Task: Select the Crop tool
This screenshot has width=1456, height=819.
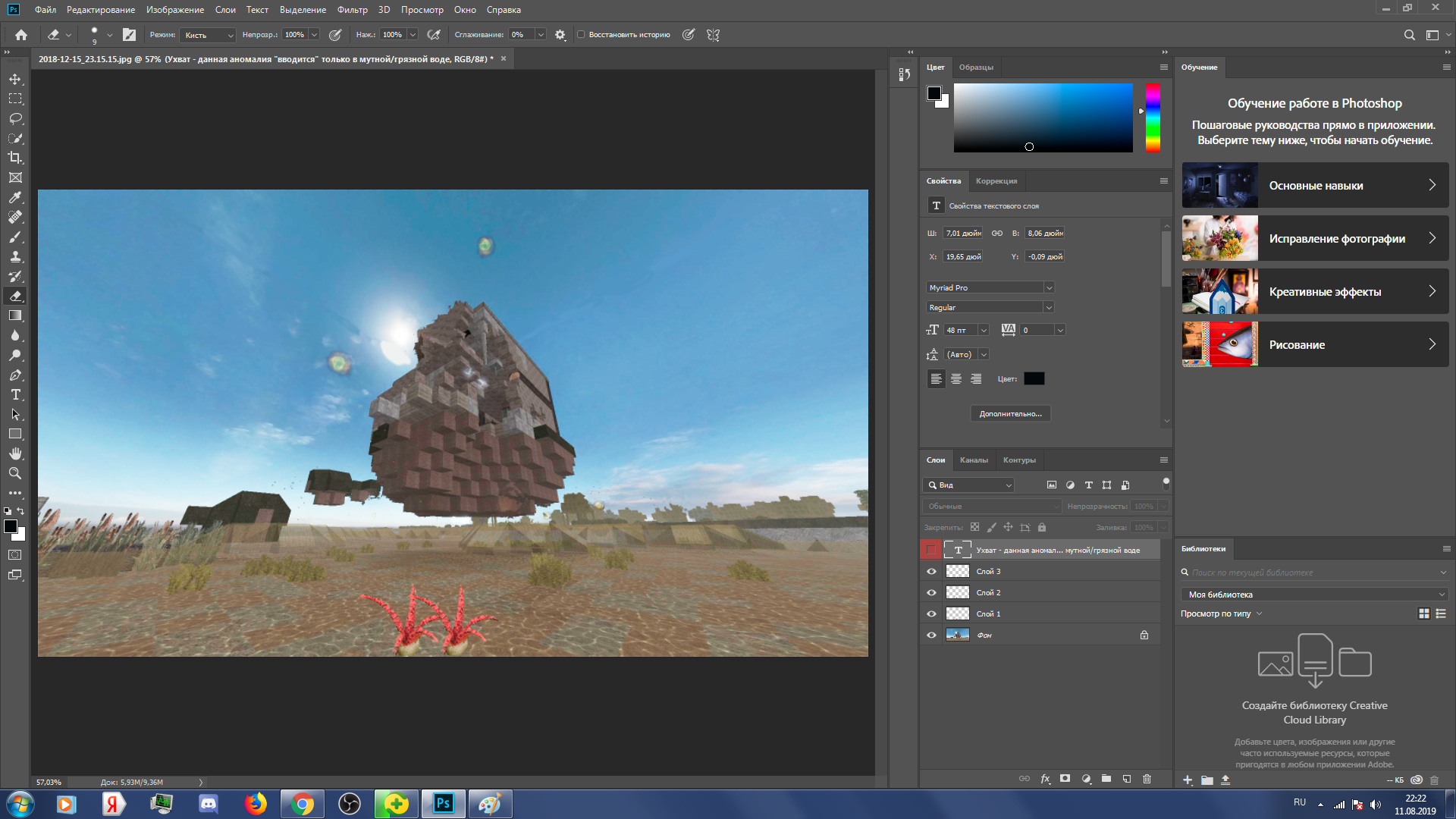Action: coord(15,158)
